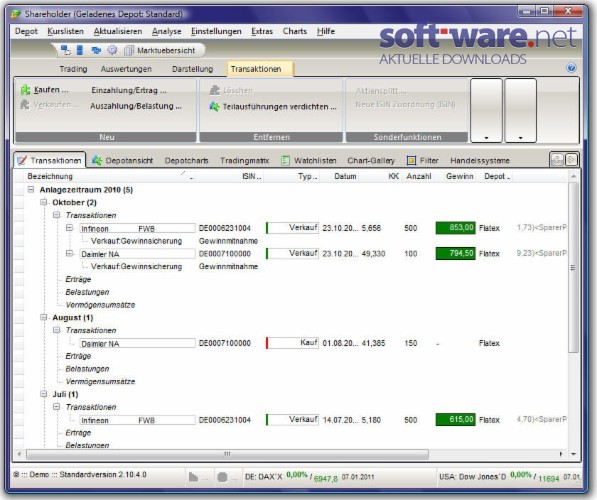Click the Kaufen ... button label
This screenshot has height=500, width=597.
click(x=51, y=90)
